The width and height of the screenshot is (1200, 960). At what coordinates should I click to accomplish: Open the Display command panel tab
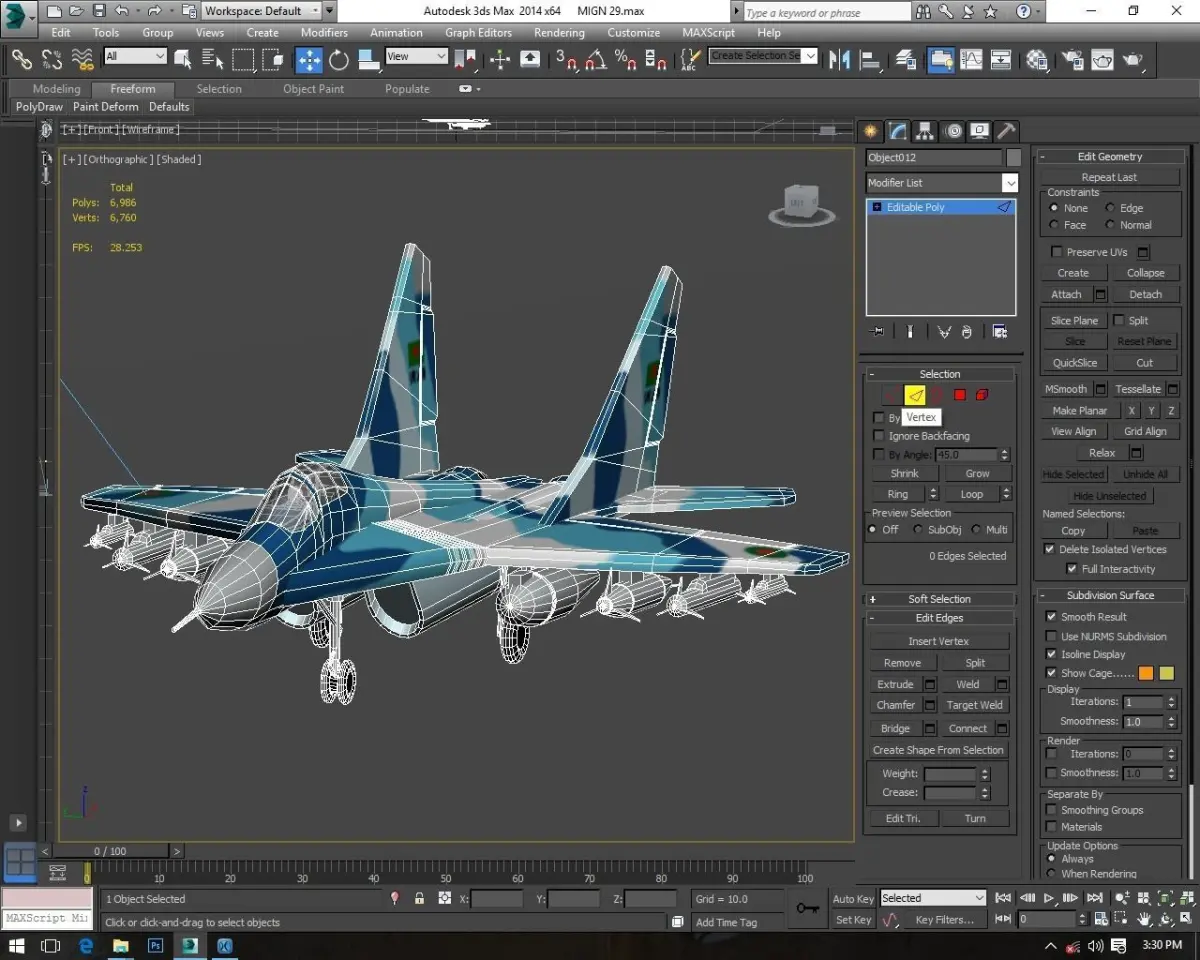pos(979,131)
